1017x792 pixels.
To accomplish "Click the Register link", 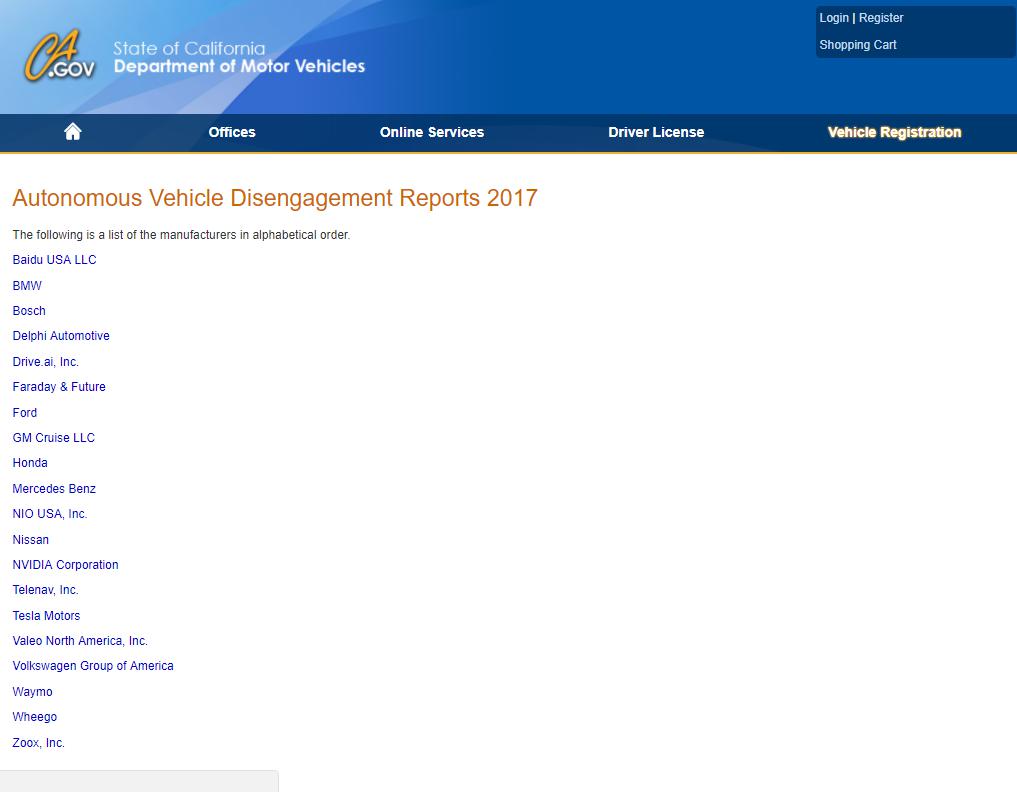I will (x=881, y=18).
